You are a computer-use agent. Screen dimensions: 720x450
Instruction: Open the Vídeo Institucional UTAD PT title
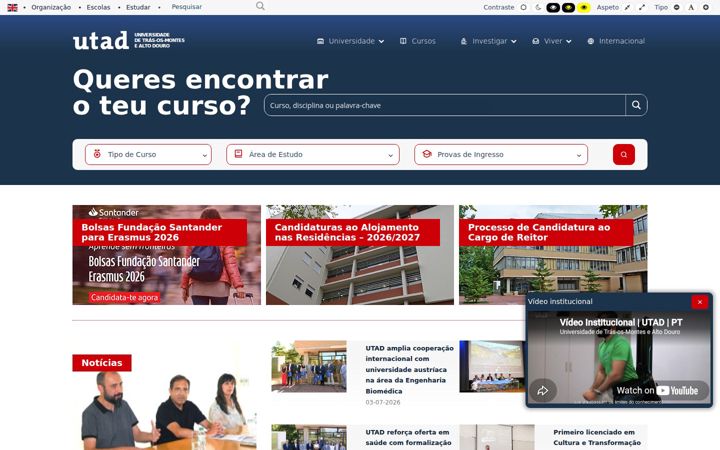(620, 322)
